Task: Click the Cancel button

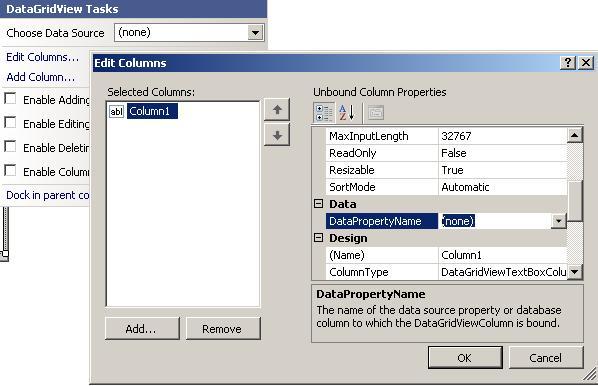Action: pos(546,358)
